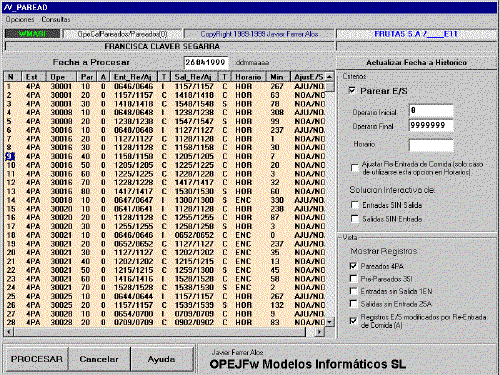Image resolution: width=500 pixels, height=375 pixels.
Task: Click the FRANCISCA CLAVER SEGARRA name bar
Action: coord(170,46)
